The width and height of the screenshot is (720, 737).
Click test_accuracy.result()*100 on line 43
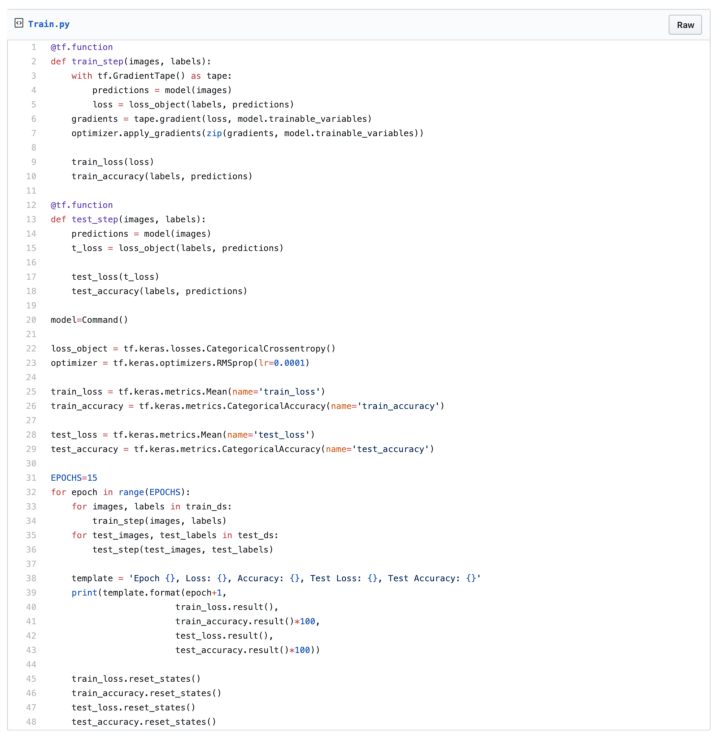(243, 650)
